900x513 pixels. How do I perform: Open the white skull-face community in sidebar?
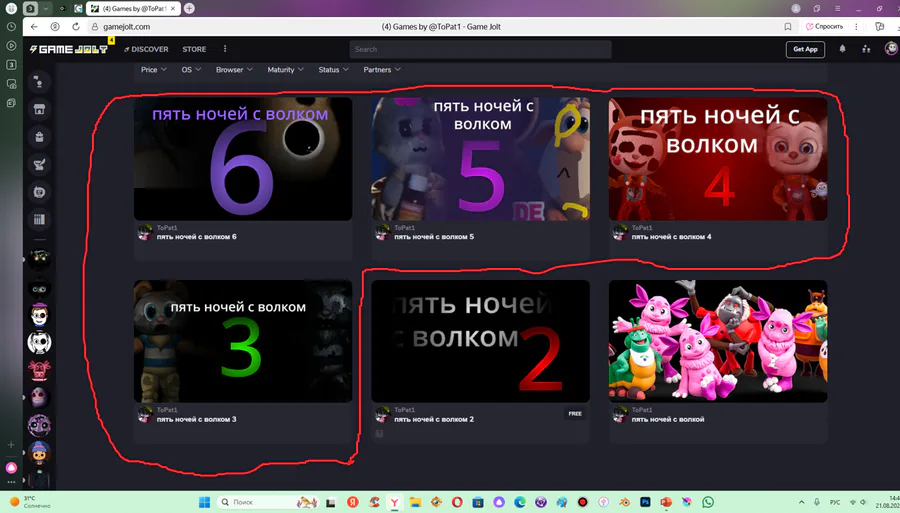[x=39, y=343]
